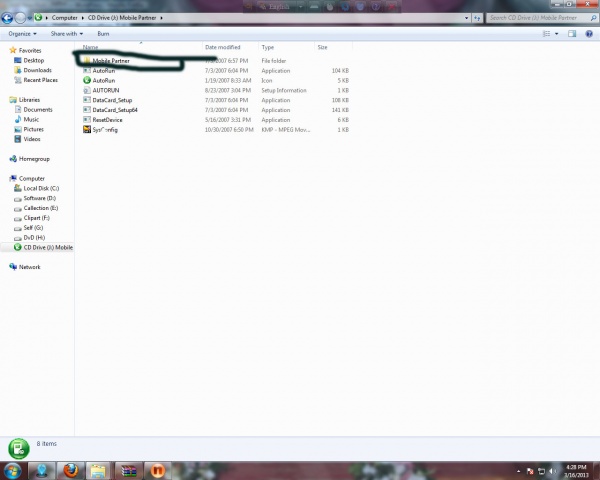This screenshot has height=480, width=600.
Task: Open Software (D:) drive
Action: coord(39,198)
